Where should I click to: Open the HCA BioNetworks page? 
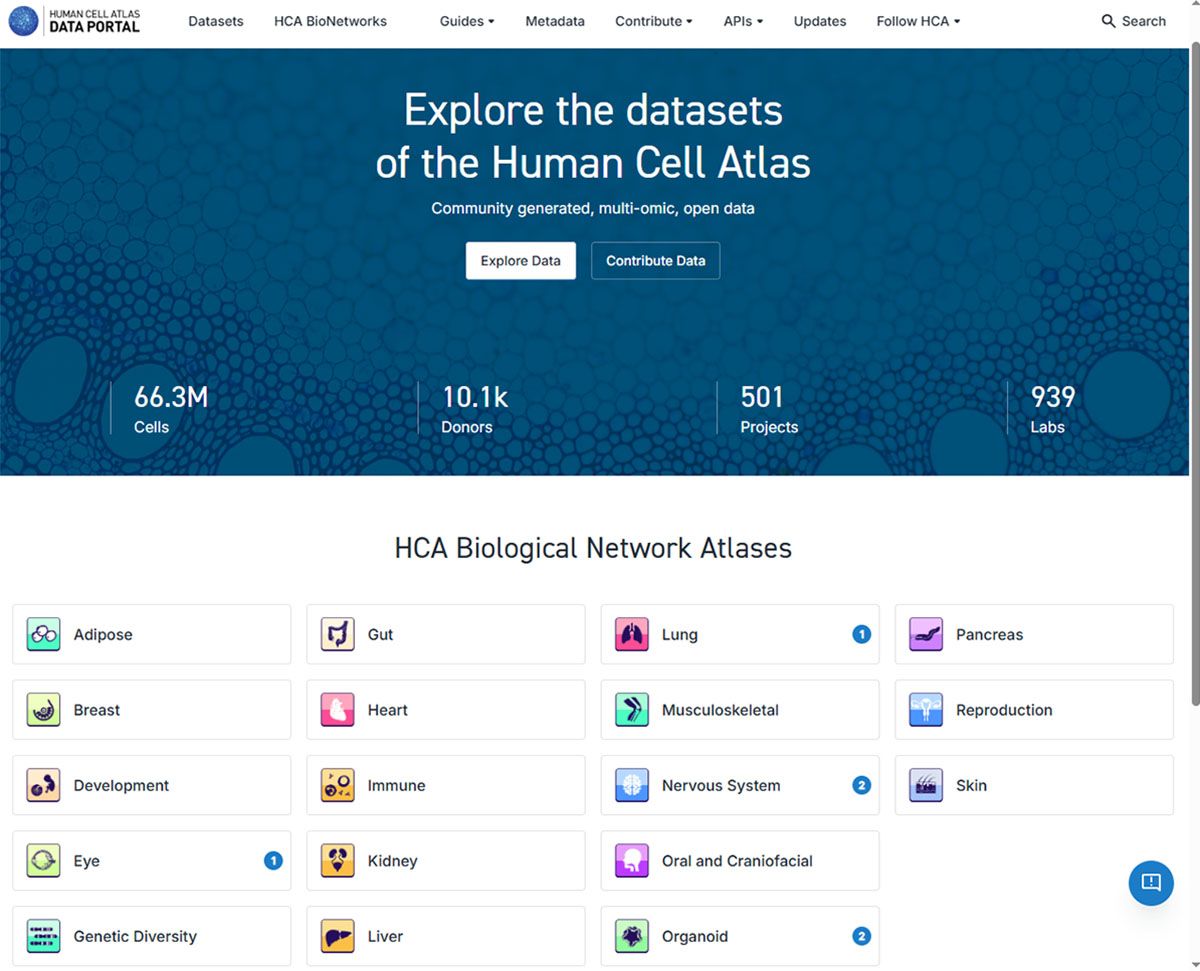coord(330,21)
